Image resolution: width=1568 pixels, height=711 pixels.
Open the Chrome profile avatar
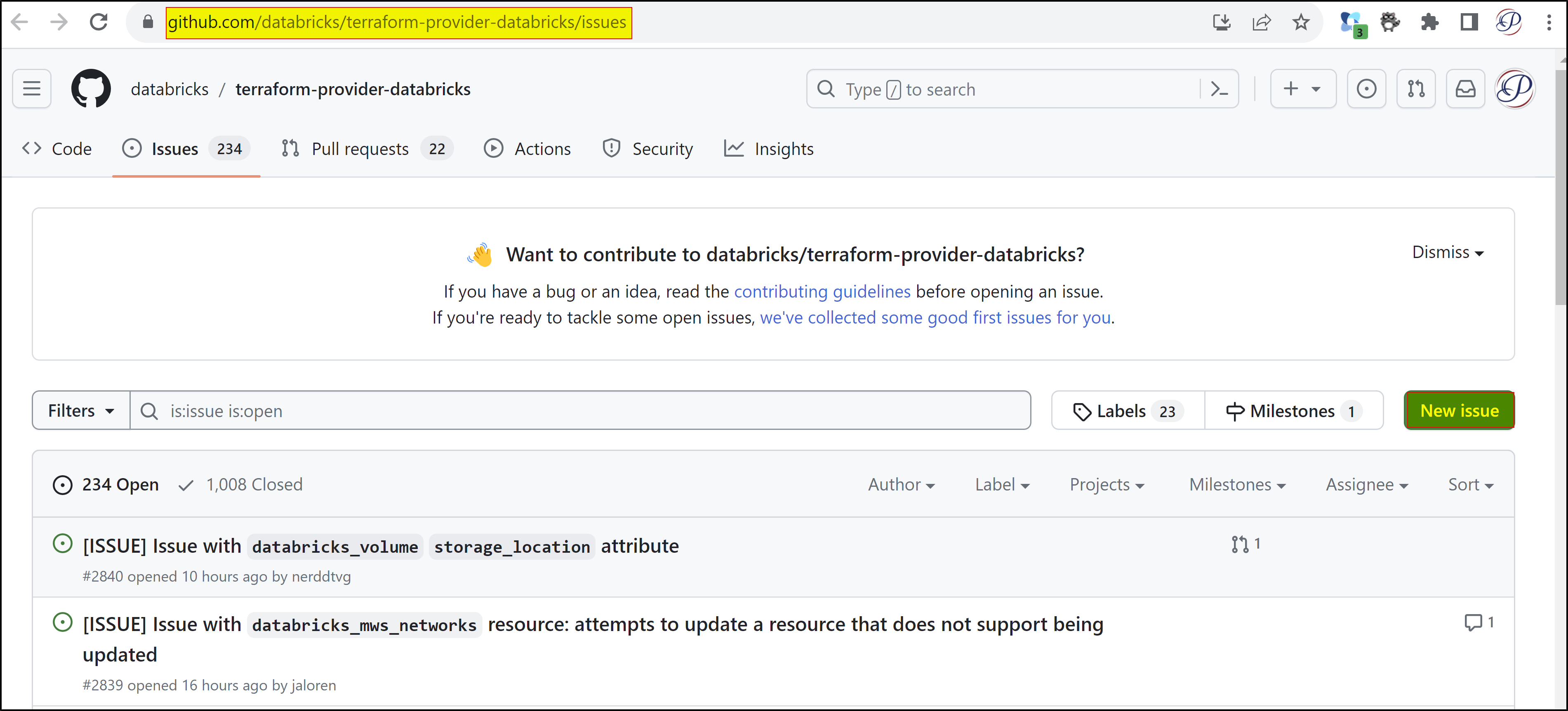pyautogui.click(x=1509, y=23)
